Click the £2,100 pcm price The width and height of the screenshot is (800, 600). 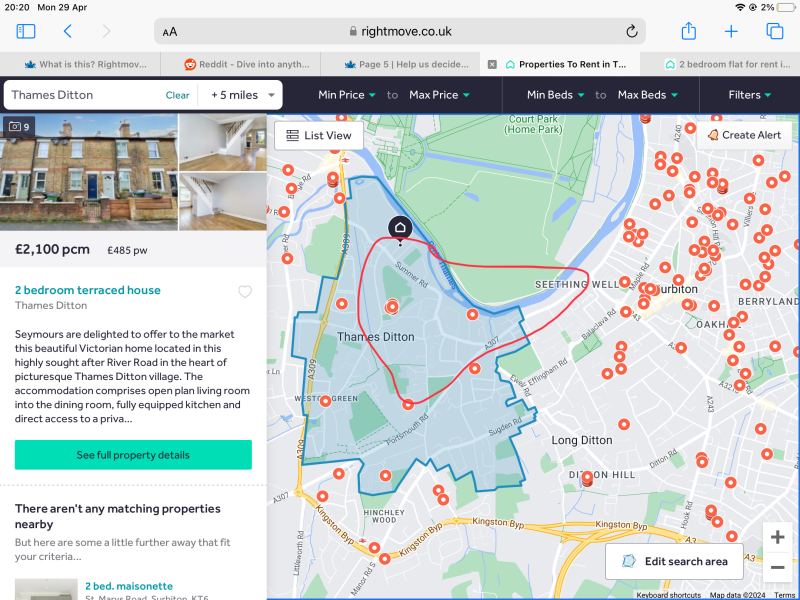tap(52, 249)
